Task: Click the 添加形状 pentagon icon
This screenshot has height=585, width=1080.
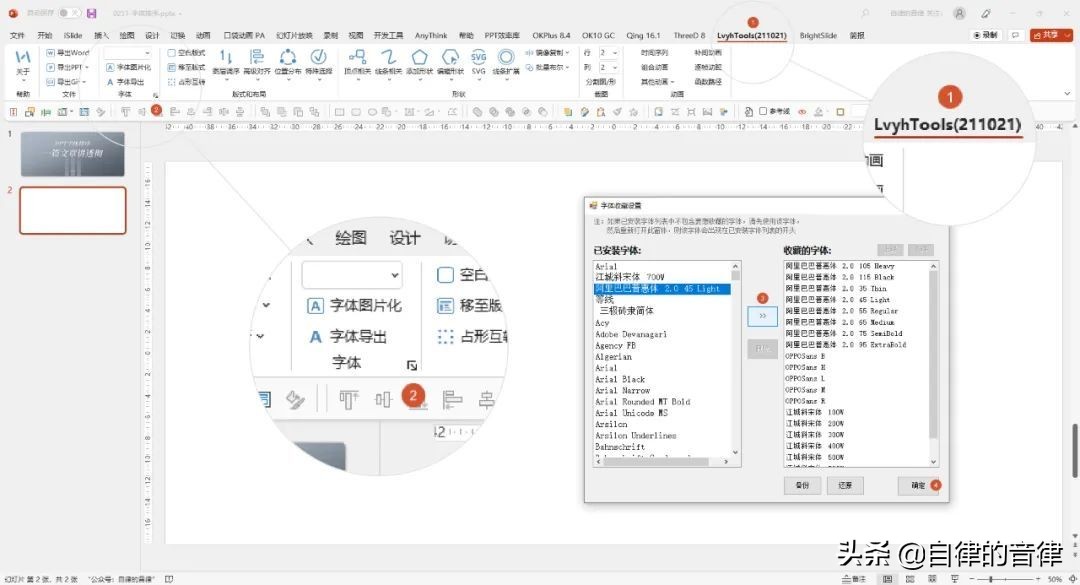Action: [x=419, y=57]
